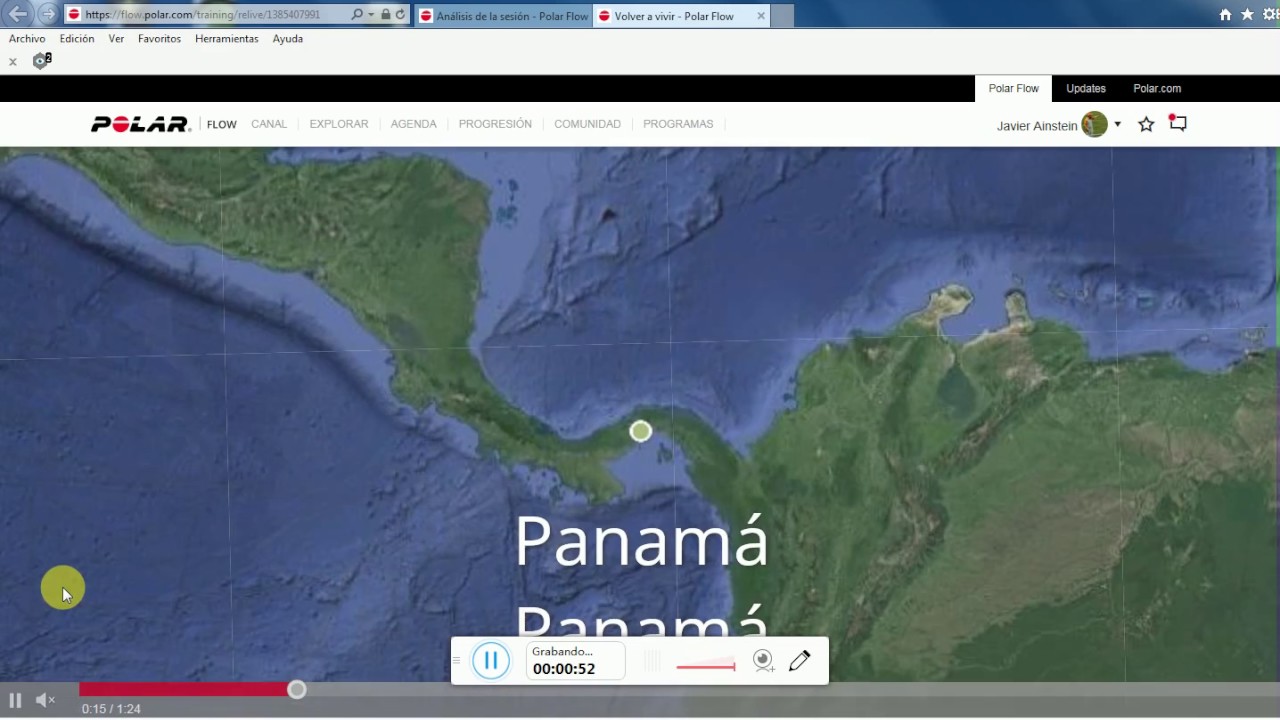1280x720 pixels.
Task: Switch to Análisis de la sesión tab
Action: 503,16
